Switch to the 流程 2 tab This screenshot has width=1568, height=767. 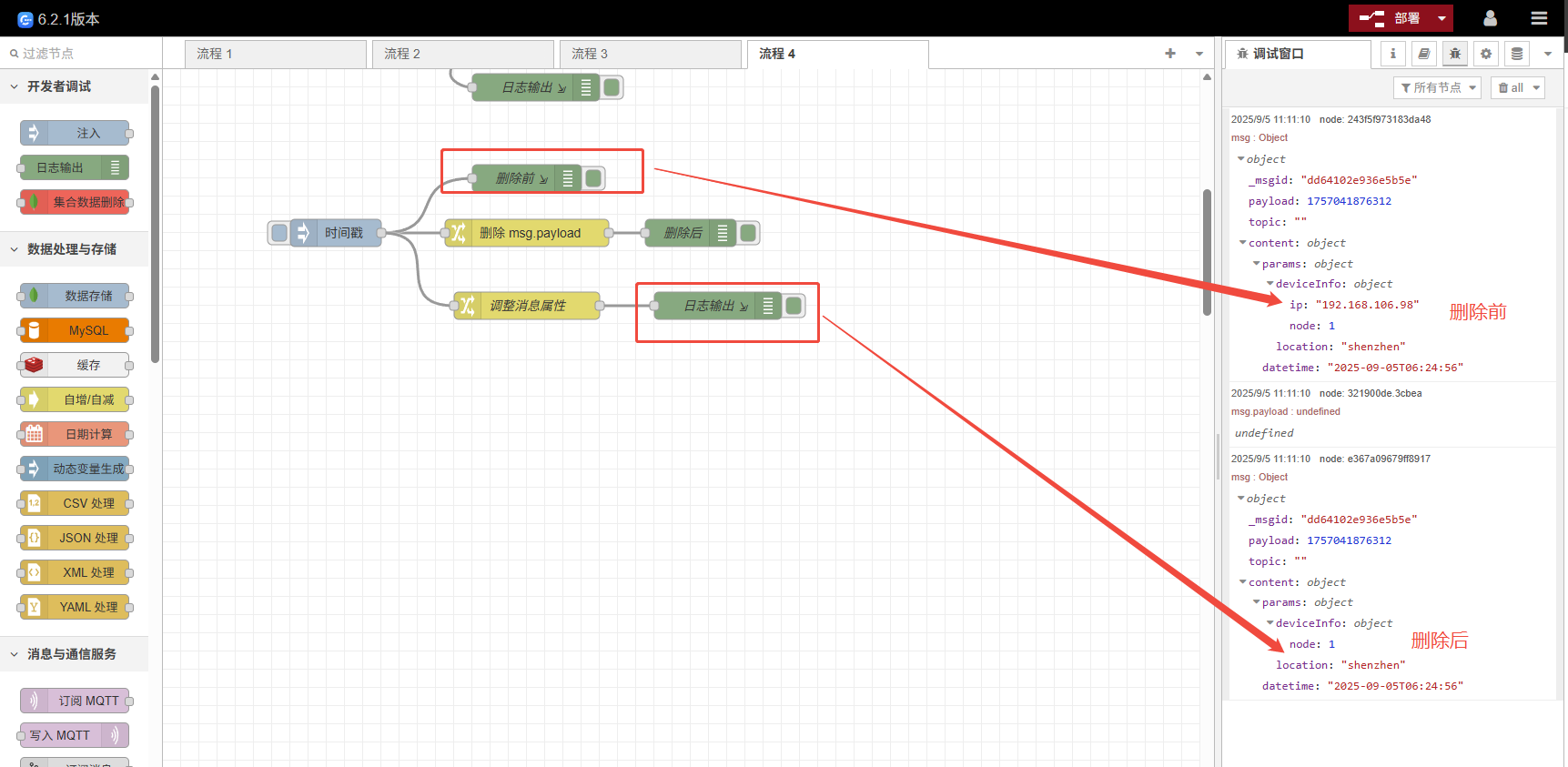462,54
